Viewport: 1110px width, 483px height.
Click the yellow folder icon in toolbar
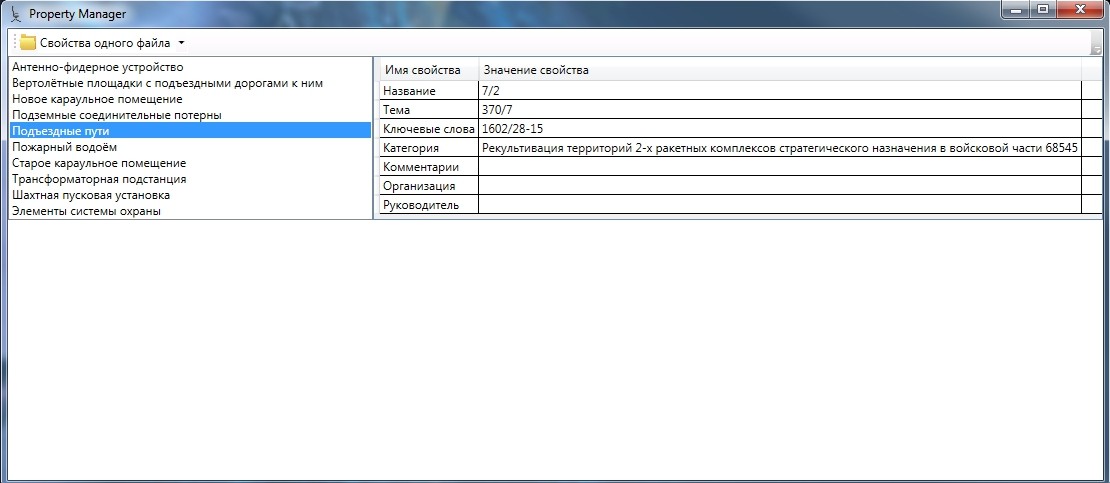[x=28, y=42]
